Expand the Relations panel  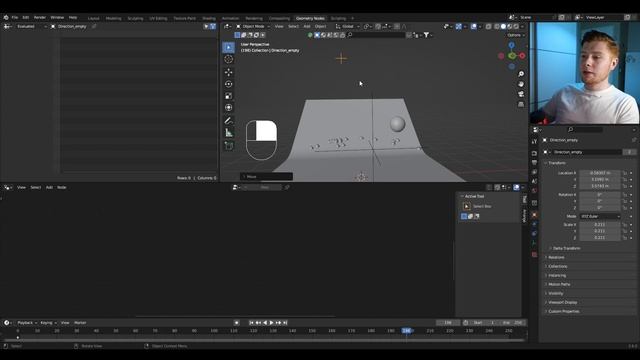(556, 258)
